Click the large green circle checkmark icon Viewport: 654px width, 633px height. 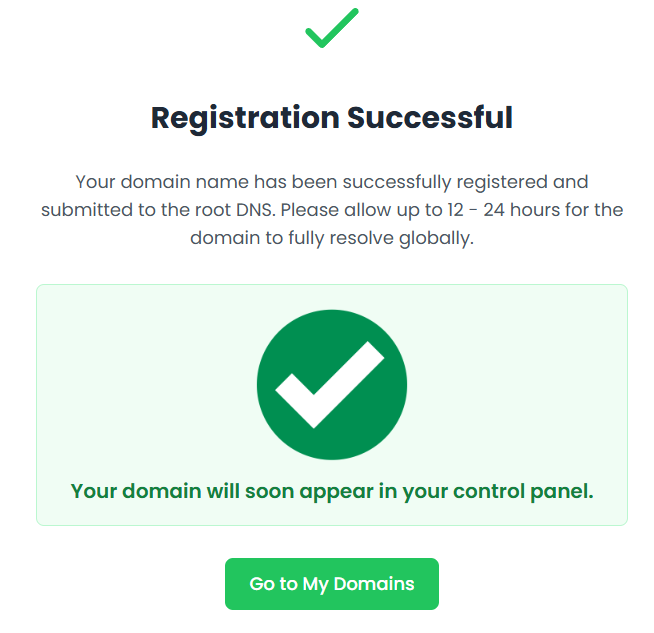(x=332, y=385)
